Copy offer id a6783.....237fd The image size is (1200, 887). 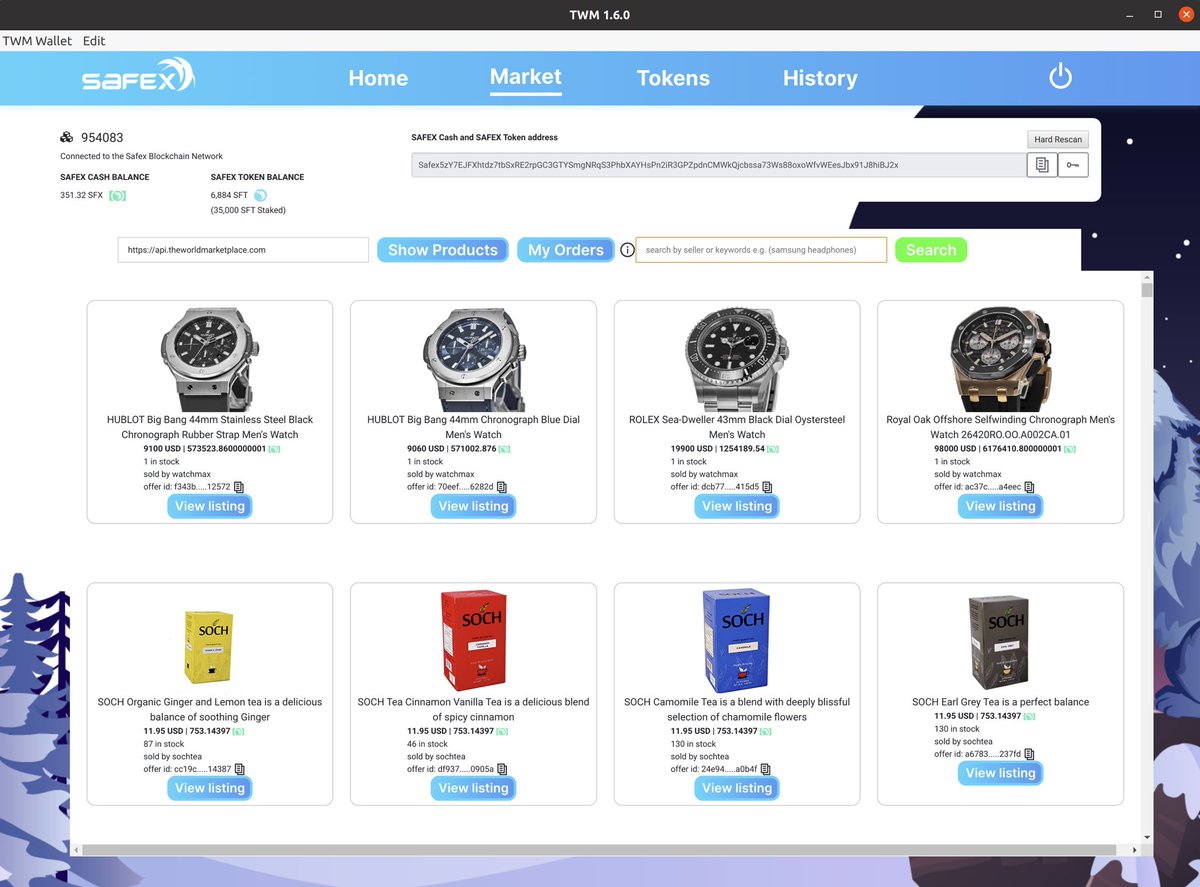[x=1030, y=754]
